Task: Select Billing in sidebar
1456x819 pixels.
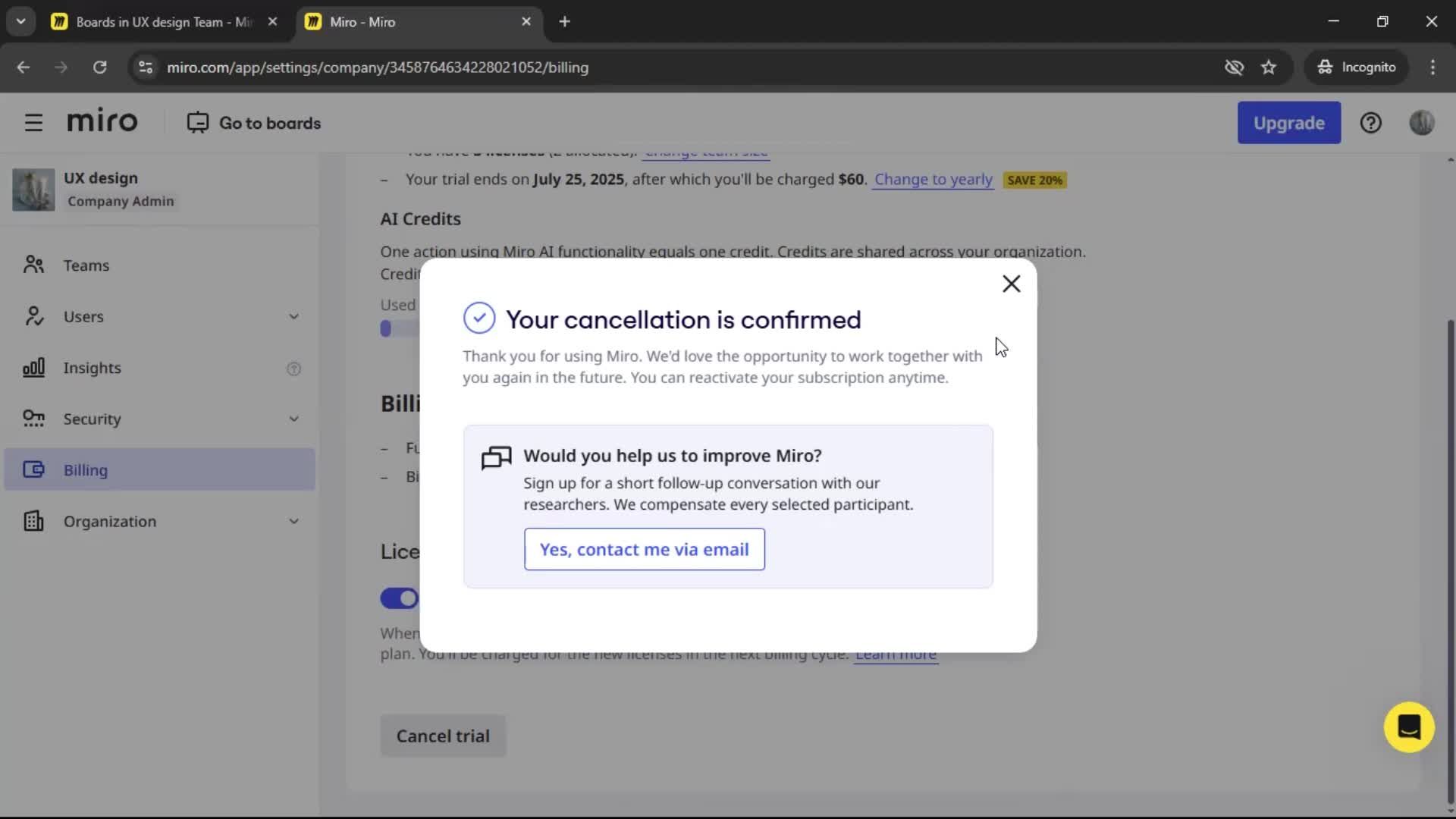Action: point(159,469)
